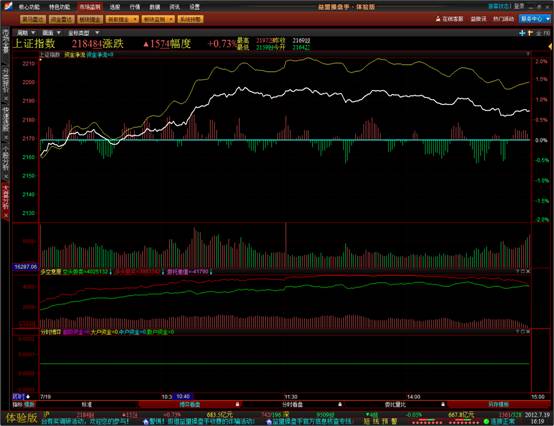Click the 2012.7.19 date in status bar
This screenshot has width=554, height=426.
[538, 415]
